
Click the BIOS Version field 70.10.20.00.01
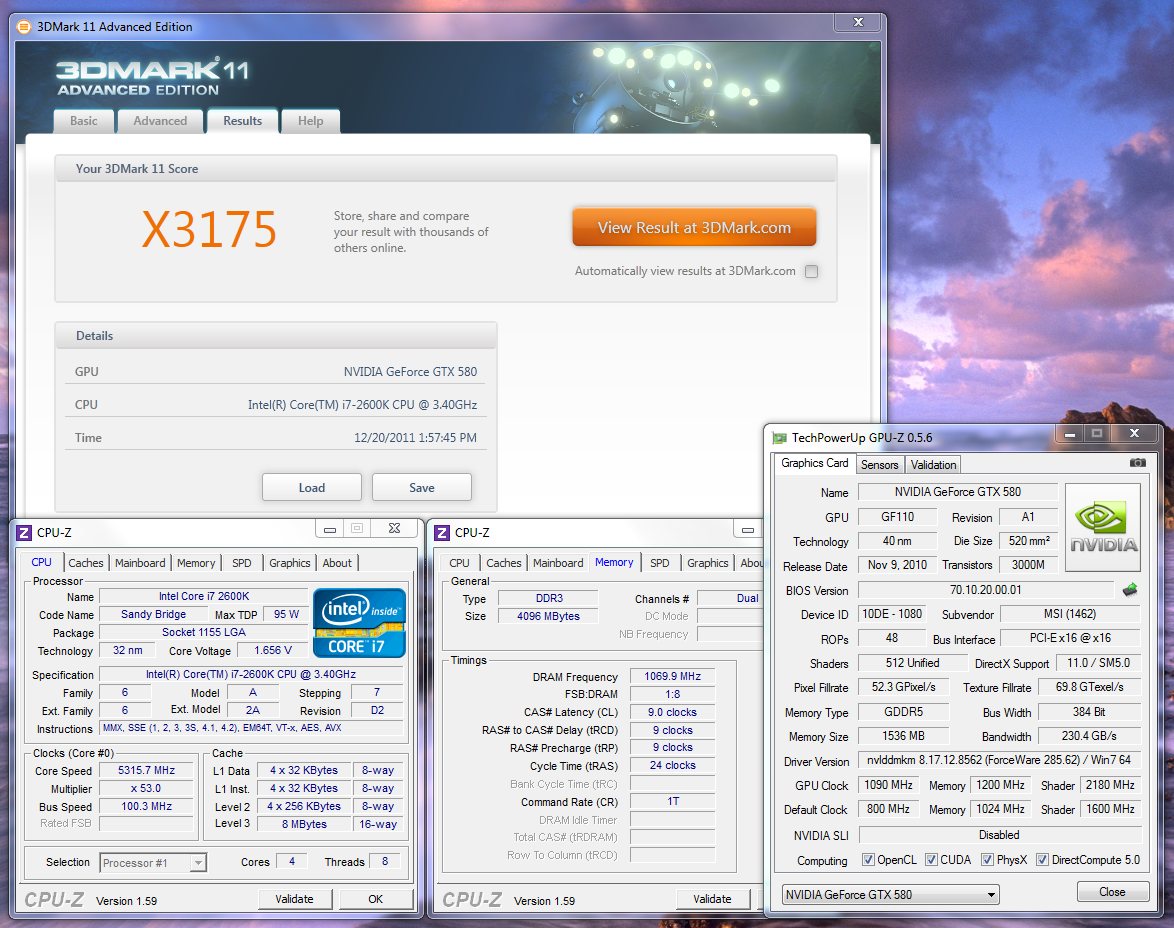coord(985,590)
